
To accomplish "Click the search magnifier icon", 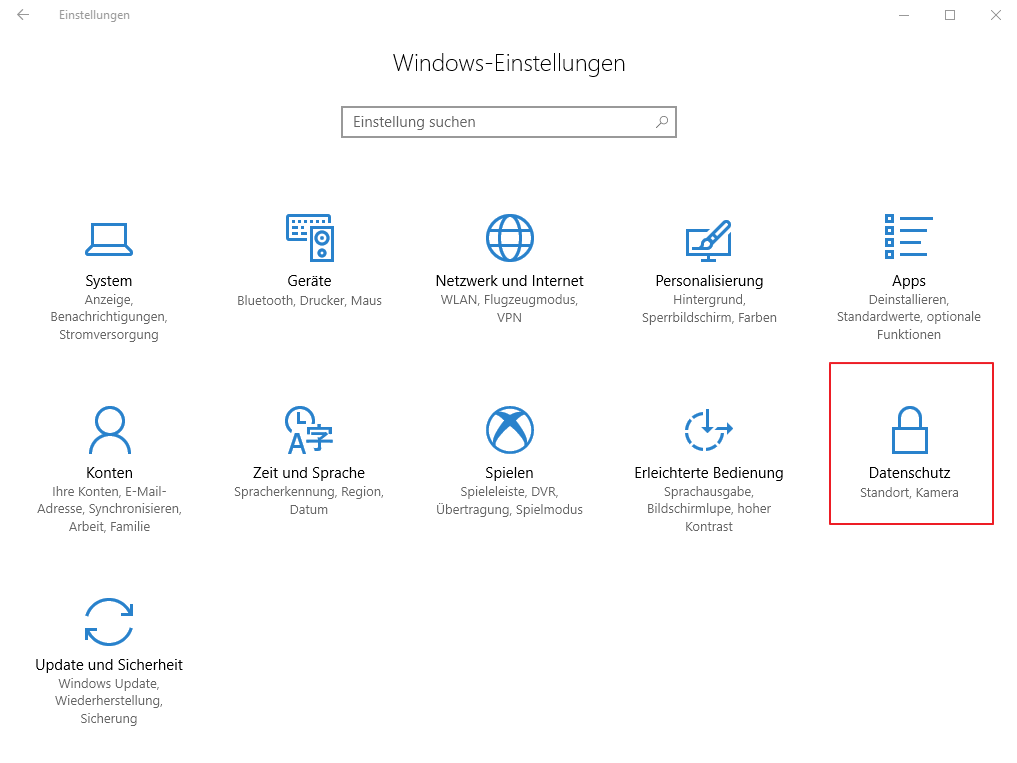I will pos(662,122).
